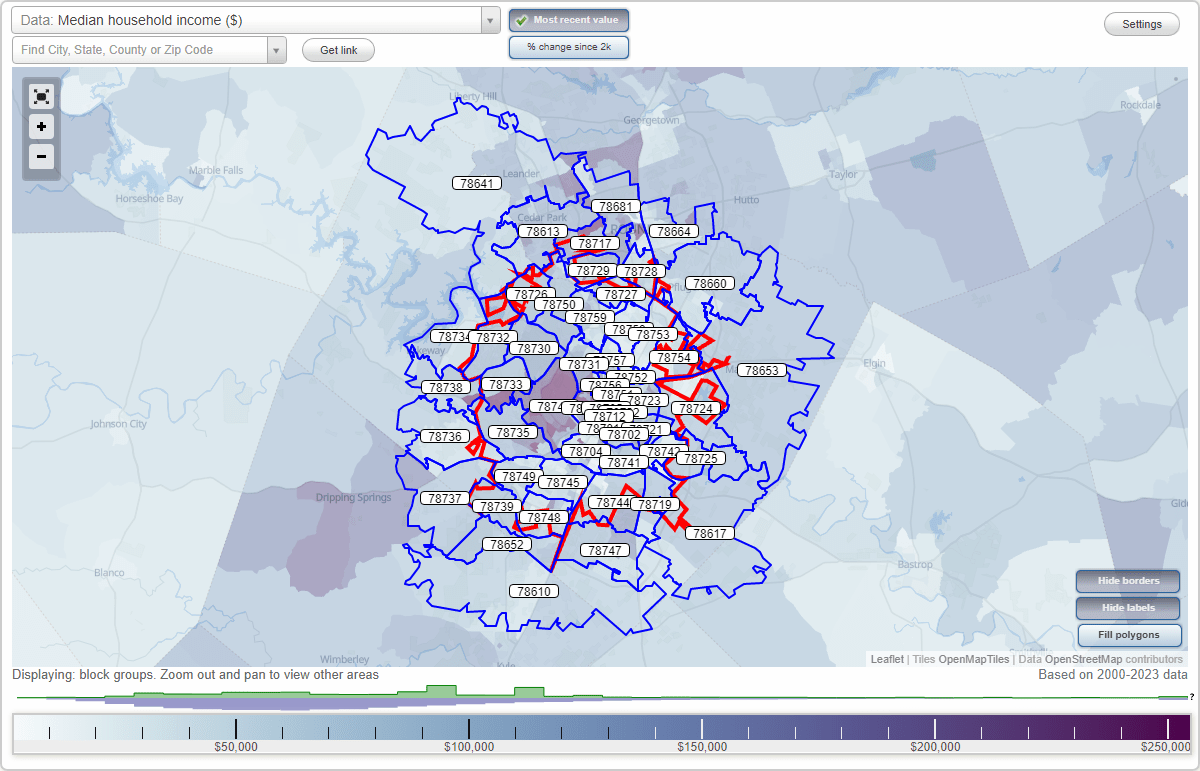
Task: Zoom out with the minus icon
Action: [41, 157]
